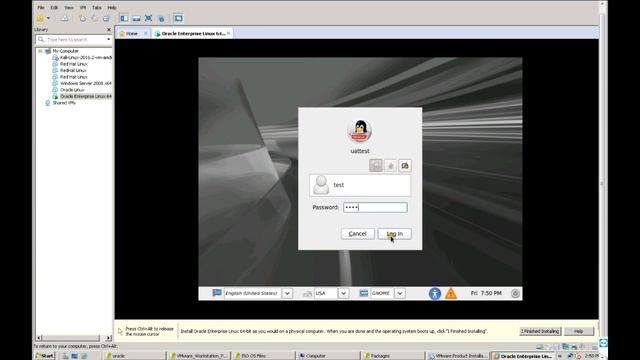Select the Oracle Linux VM in Library

[69, 90]
